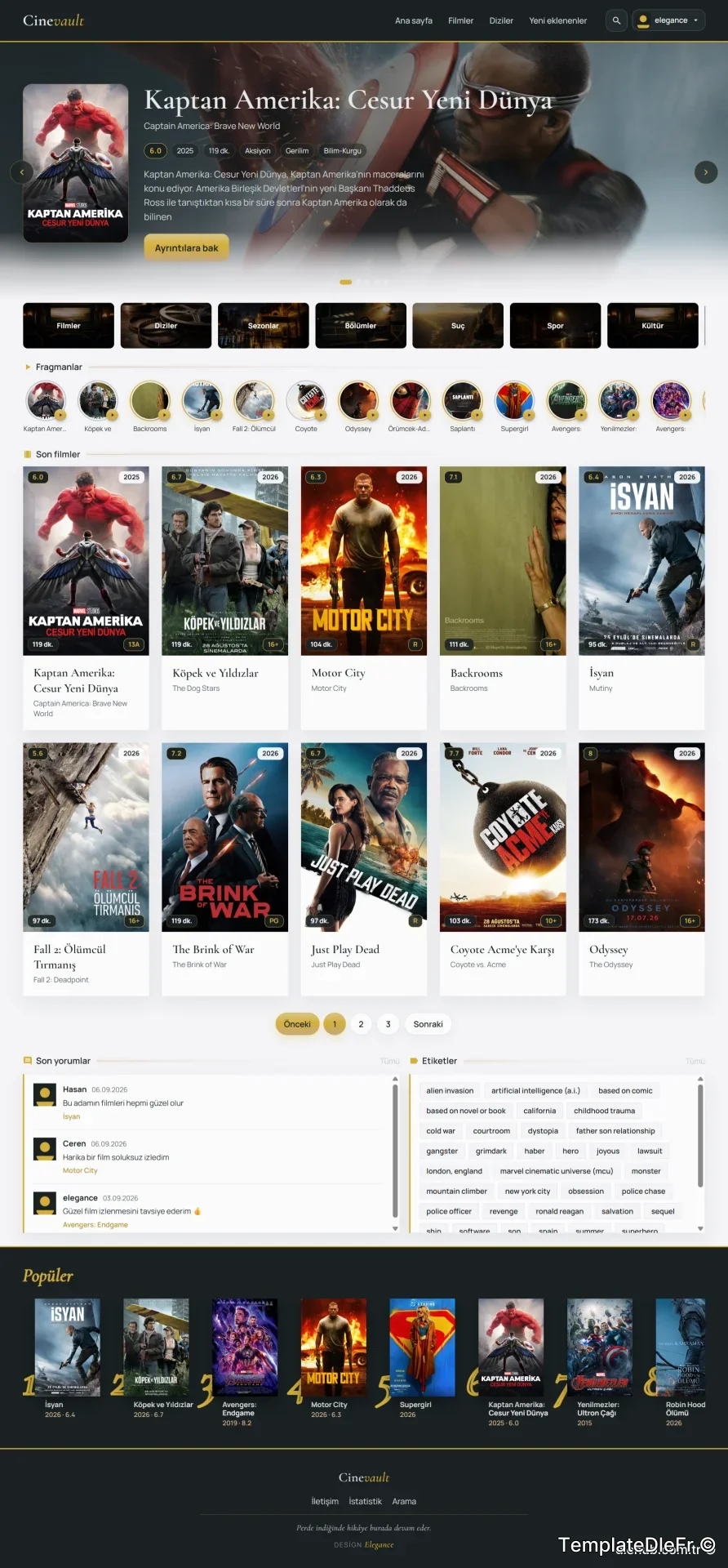Go to next hero slide arrow
This screenshot has width=728, height=1568.
[x=706, y=171]
